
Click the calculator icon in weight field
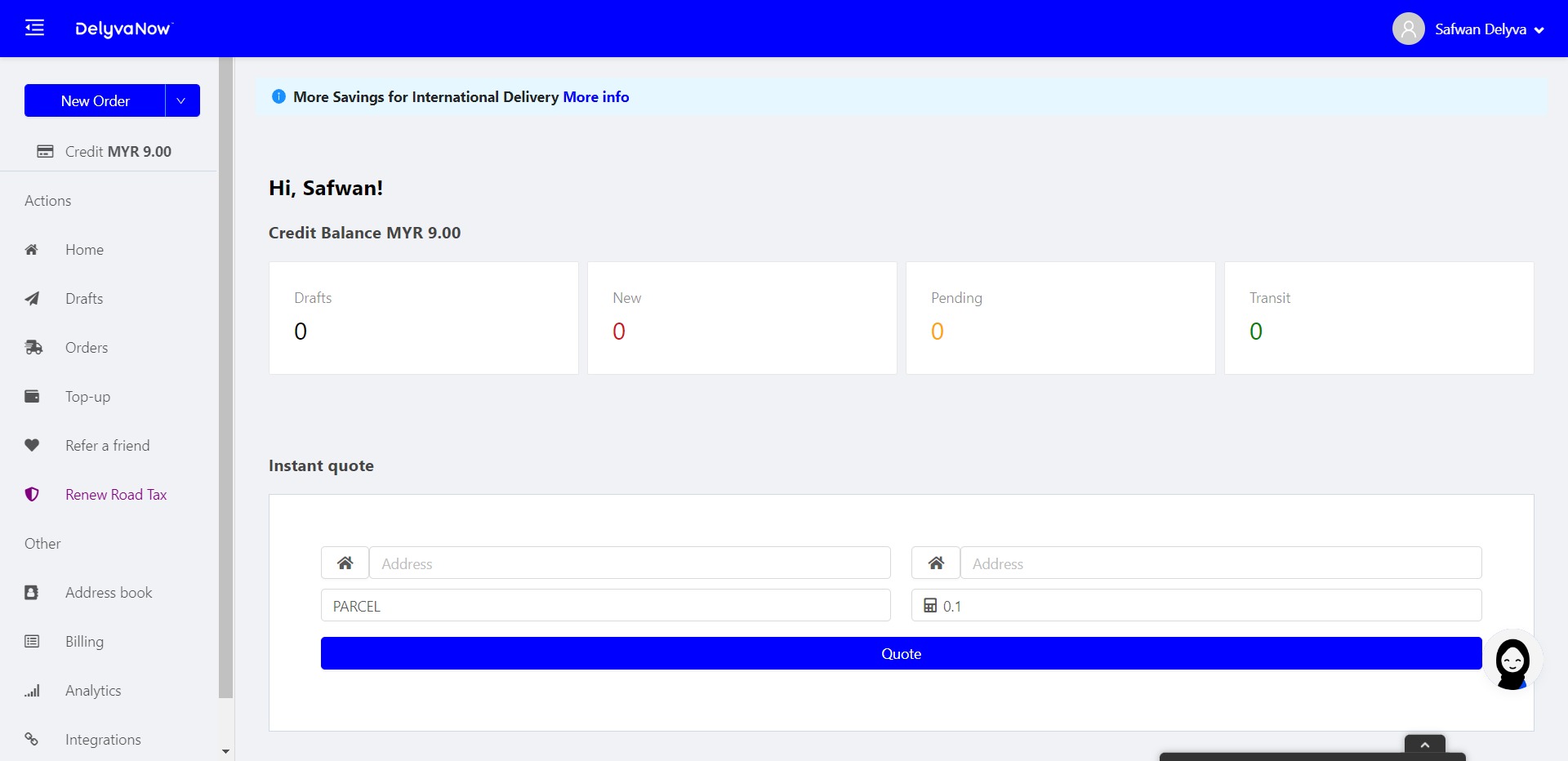tap(930, 605)
